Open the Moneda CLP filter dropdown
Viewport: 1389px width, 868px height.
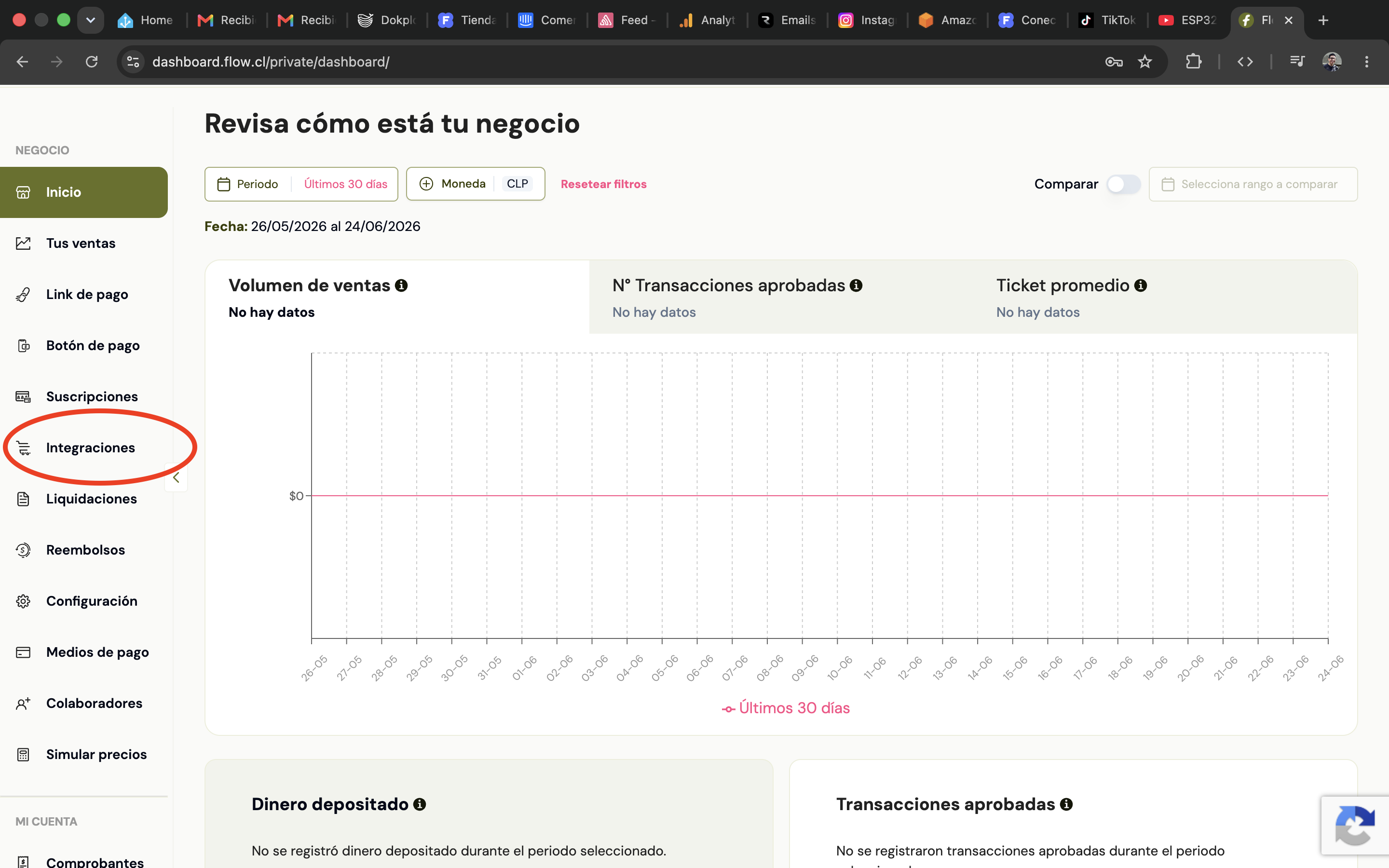pos(476,184)
